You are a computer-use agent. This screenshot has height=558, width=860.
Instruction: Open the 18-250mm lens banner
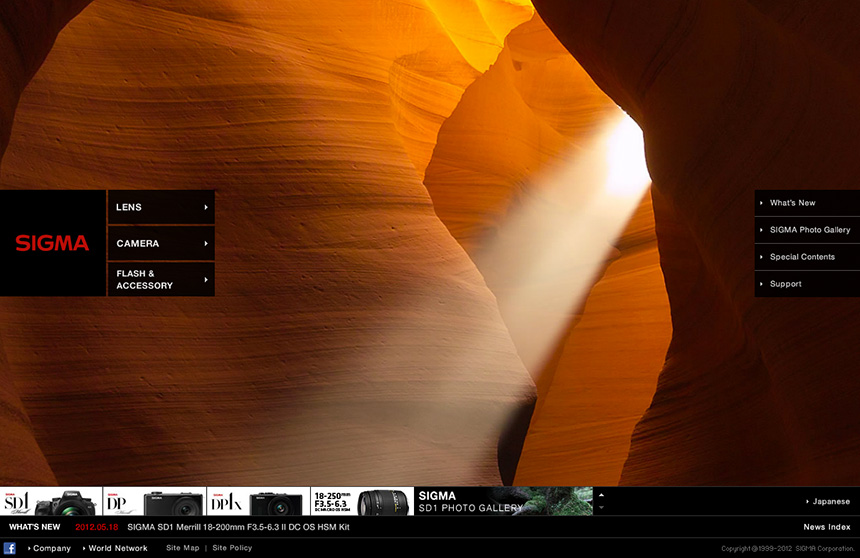361,501
